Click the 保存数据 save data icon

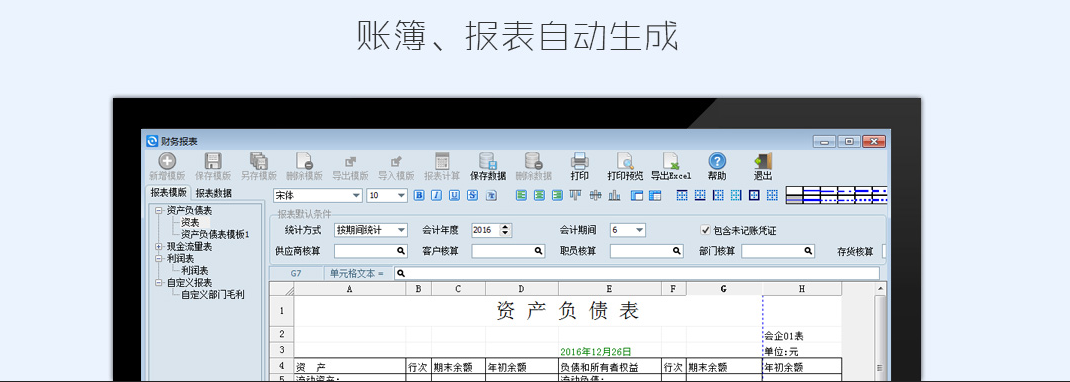[x=488, y=161]
